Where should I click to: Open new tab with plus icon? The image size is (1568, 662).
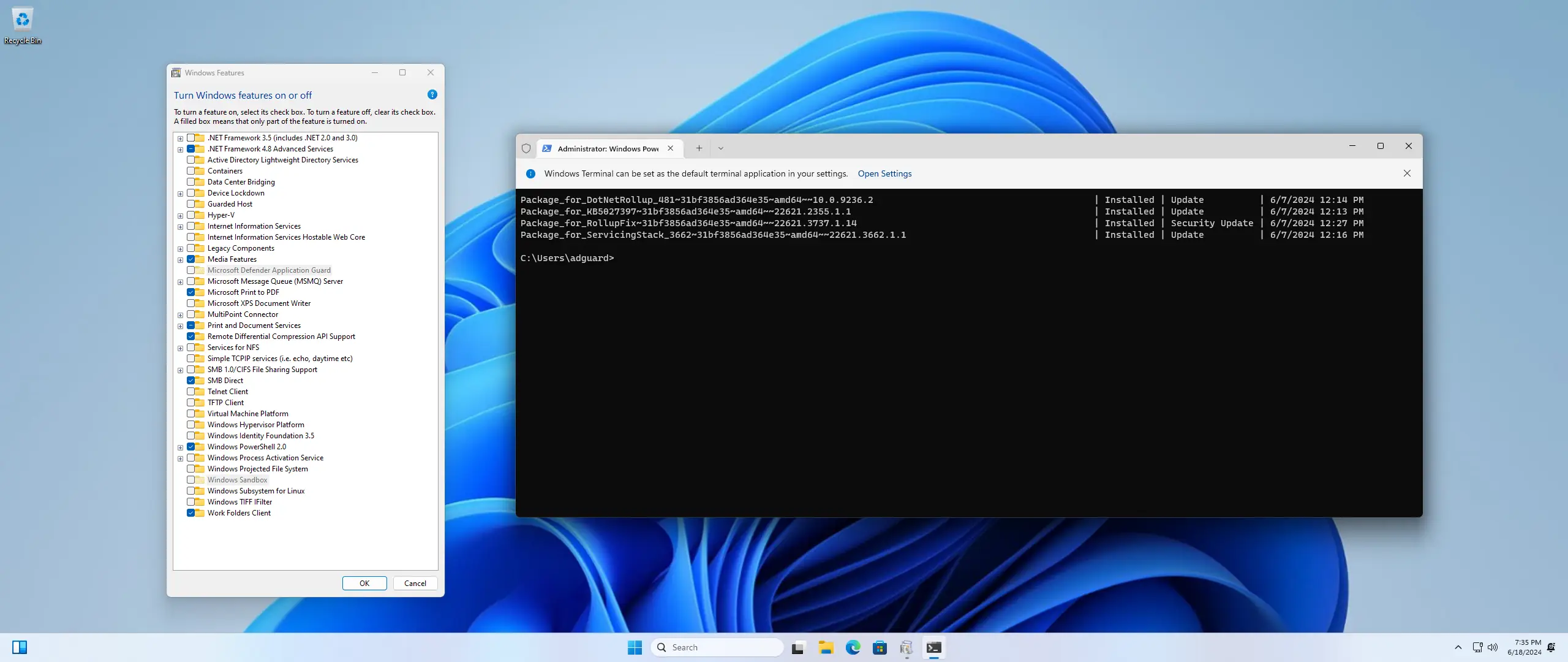699,148
